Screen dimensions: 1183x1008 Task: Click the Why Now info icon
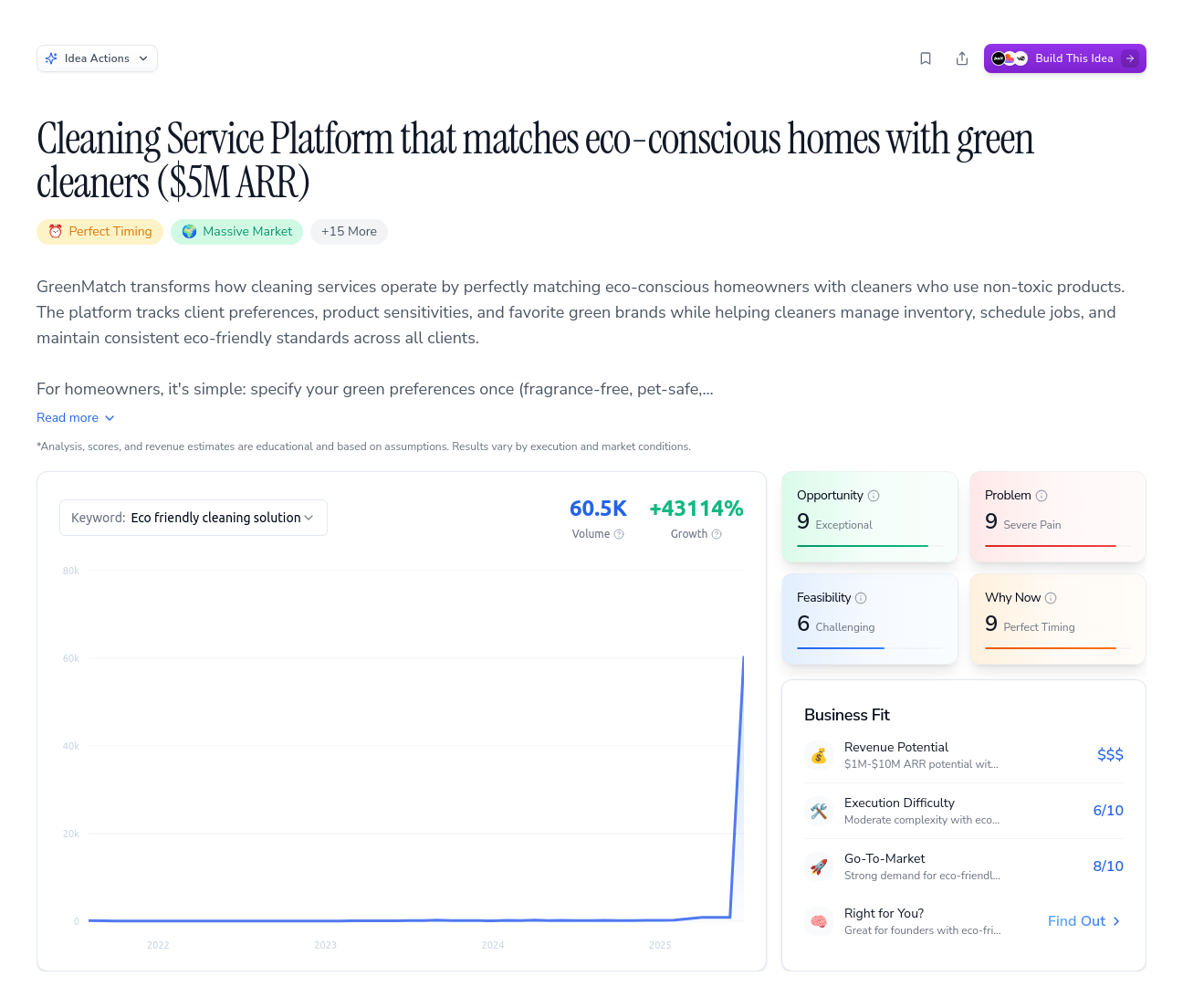pos(1051,598)
